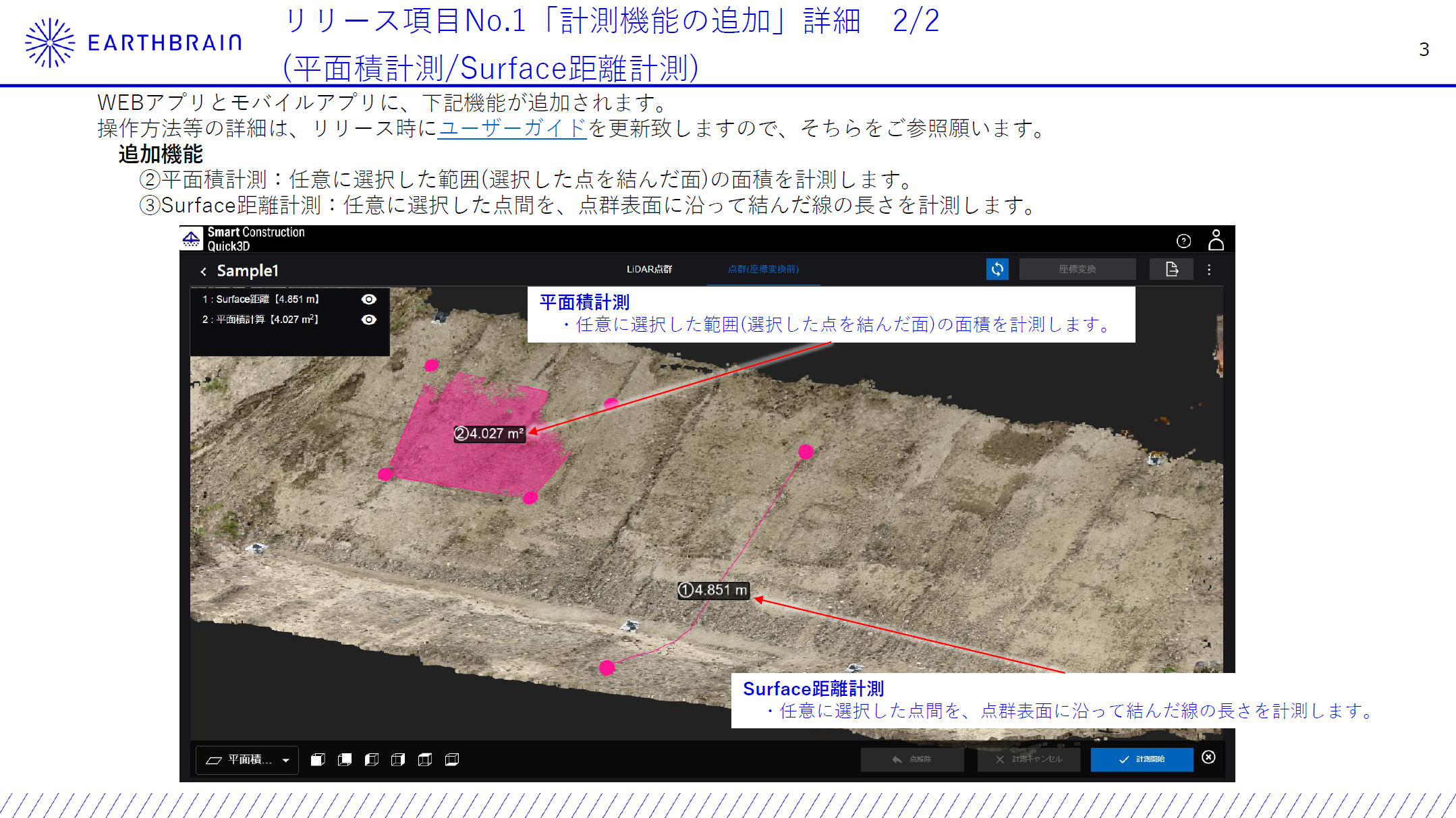This screenshot has width=1456, height=818.
Task: Click the ②4.027 m² area label
Action: coord(490,434)
